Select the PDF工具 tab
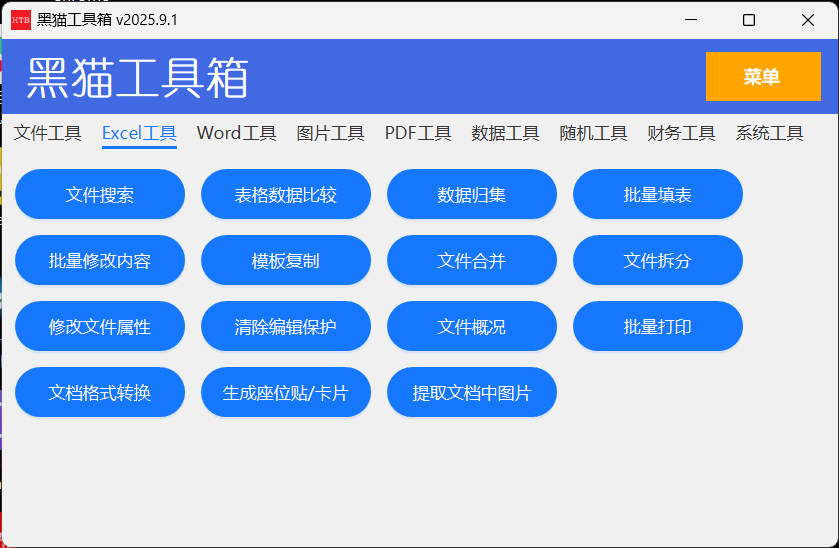 pyautogui.click(x=418, y=133)
